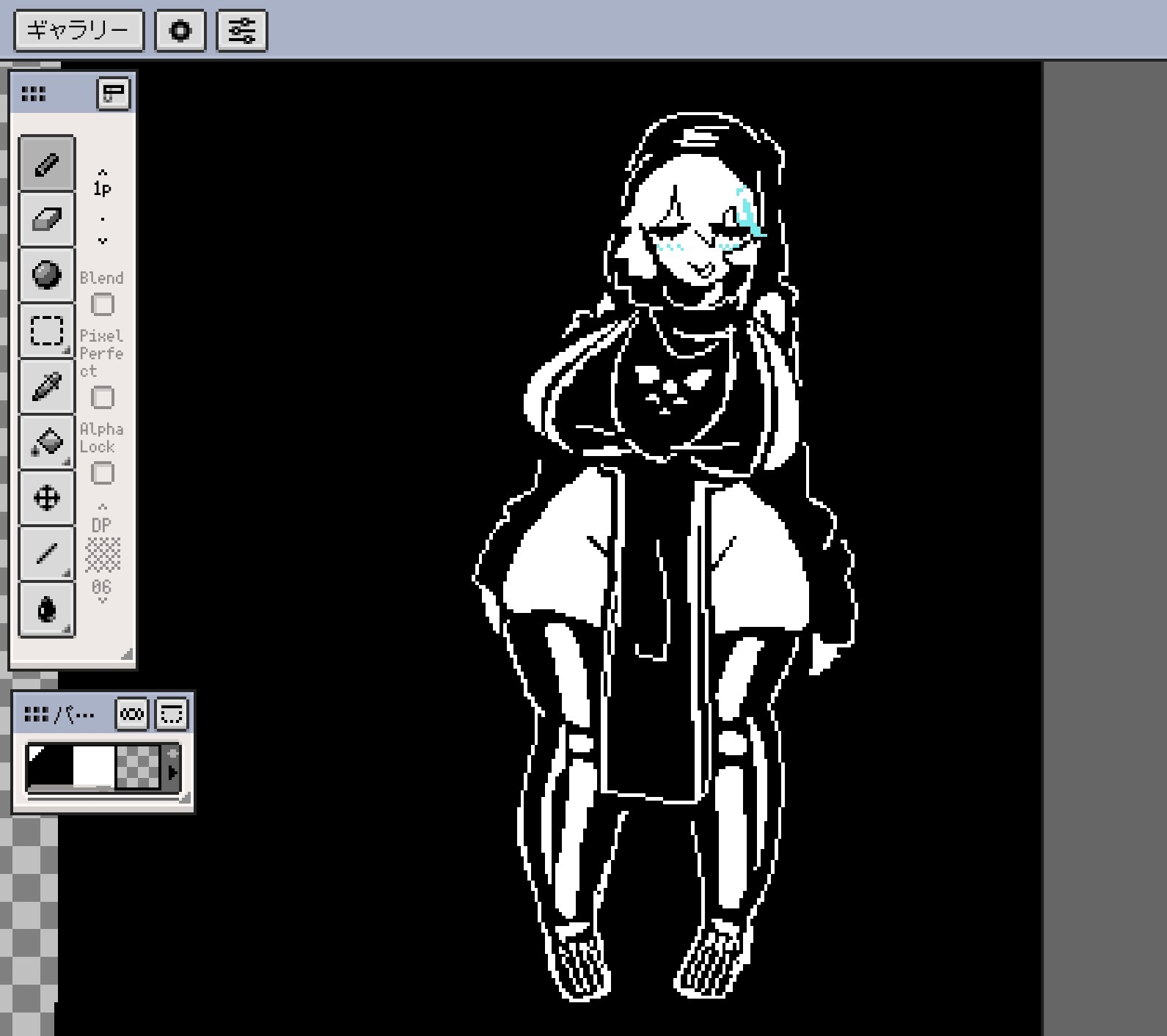Click the tool panel layout toggle icon
The image size is (1167, 1036).
[114, 94]
